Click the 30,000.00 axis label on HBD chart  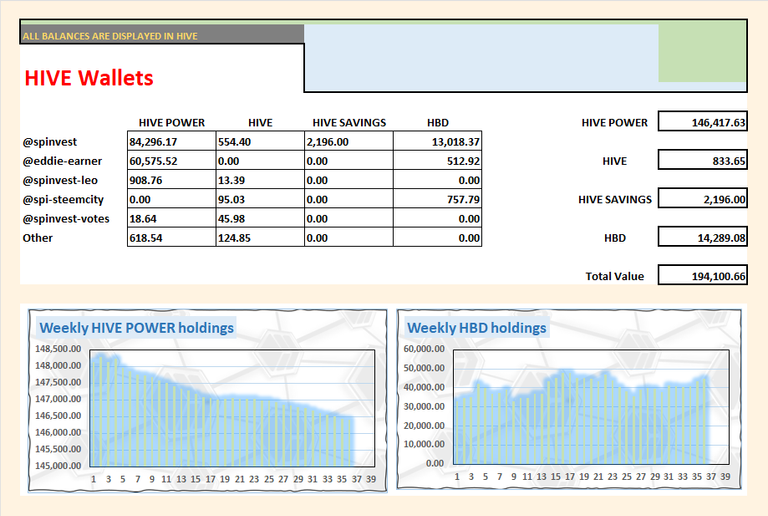(x=424, y=406)
